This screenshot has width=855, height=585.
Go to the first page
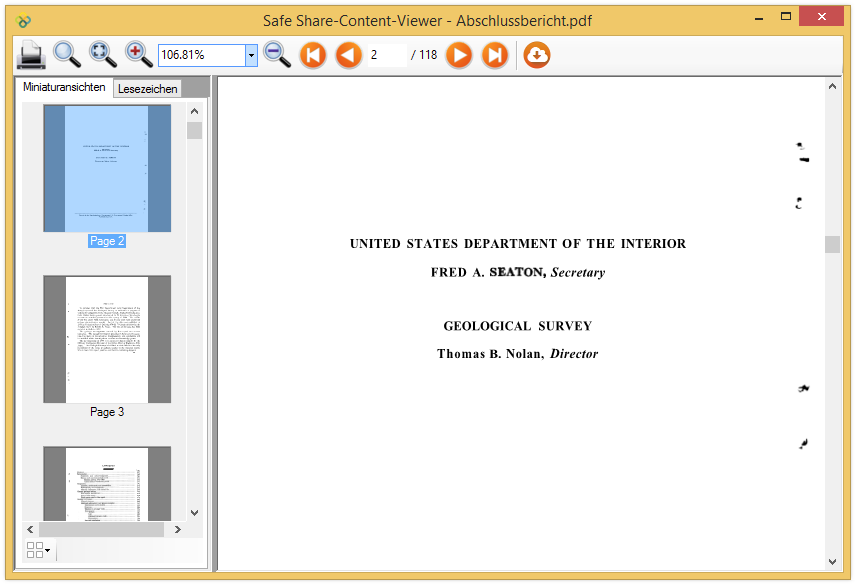pos(313,55)
